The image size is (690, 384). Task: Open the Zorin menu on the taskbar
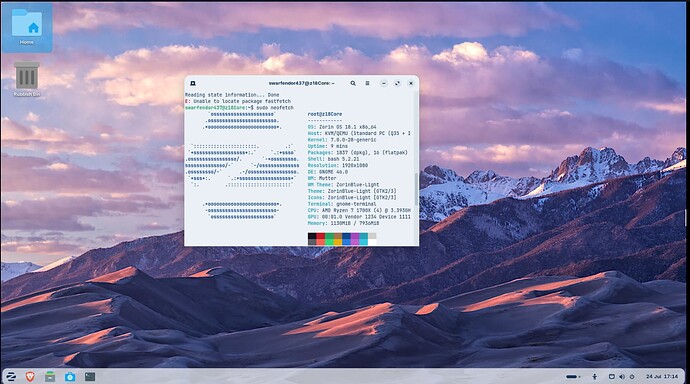coord(11,377)
